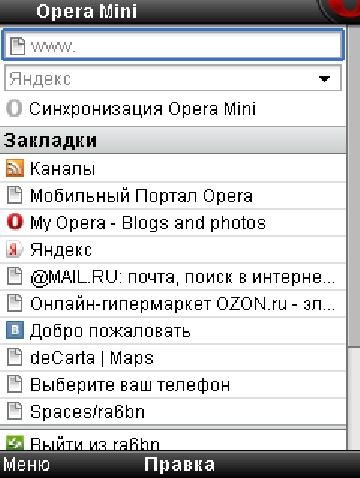Open Добро пожаловать bookmark

(173, 331)
